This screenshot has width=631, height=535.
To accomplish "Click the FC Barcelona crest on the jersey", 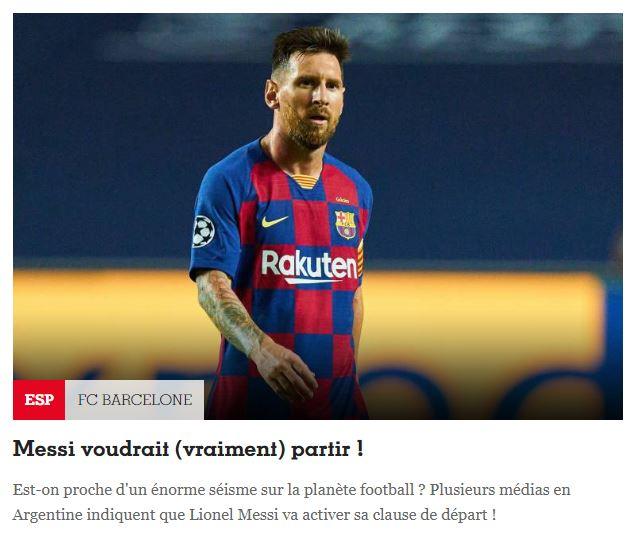I will pos(346,224).
